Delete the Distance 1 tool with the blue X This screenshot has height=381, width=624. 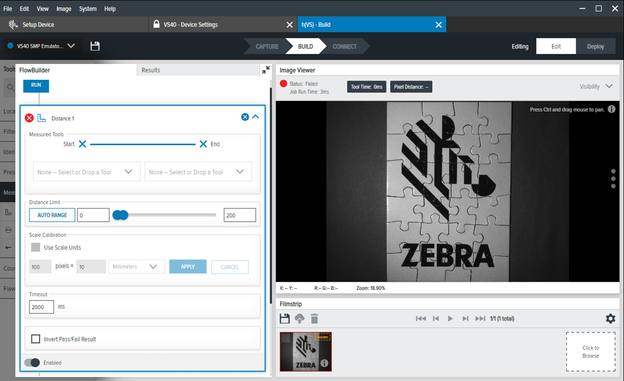click(245, 117)
